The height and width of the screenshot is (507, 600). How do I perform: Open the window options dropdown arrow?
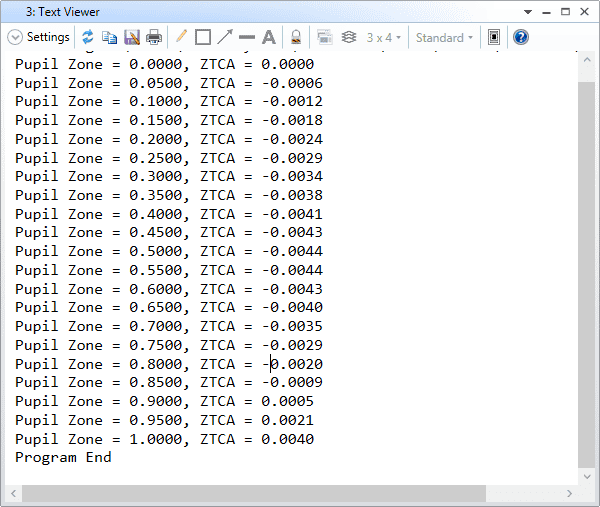(x=528, y=12)
